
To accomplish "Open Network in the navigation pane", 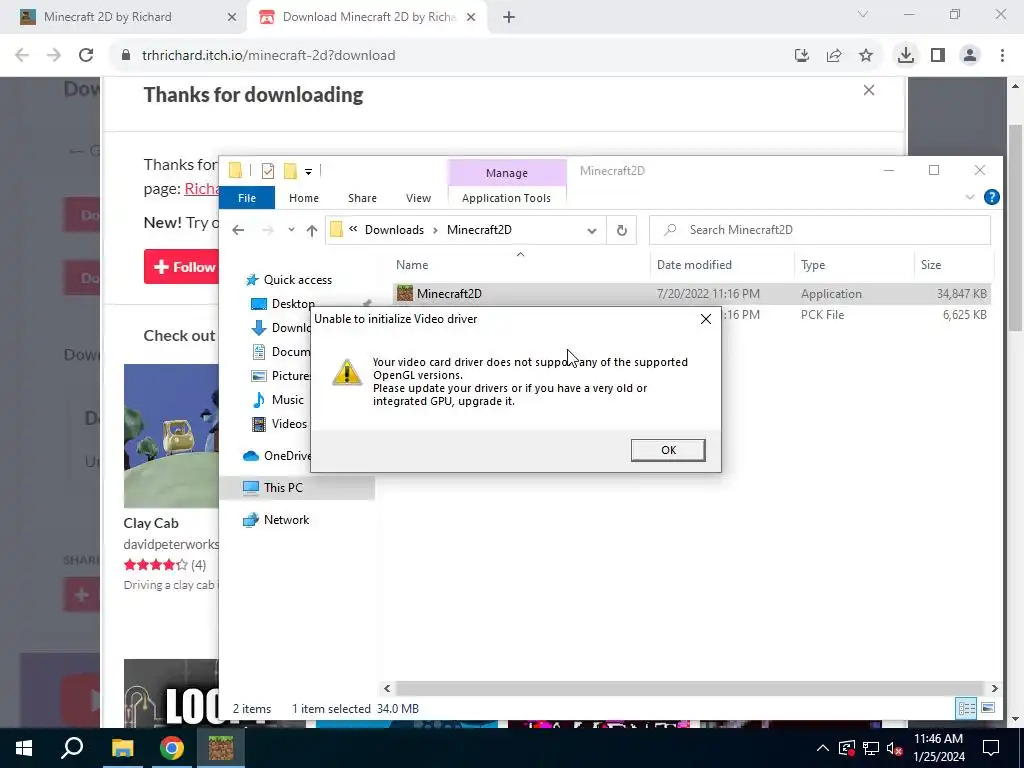I will [x=286, y=520].
